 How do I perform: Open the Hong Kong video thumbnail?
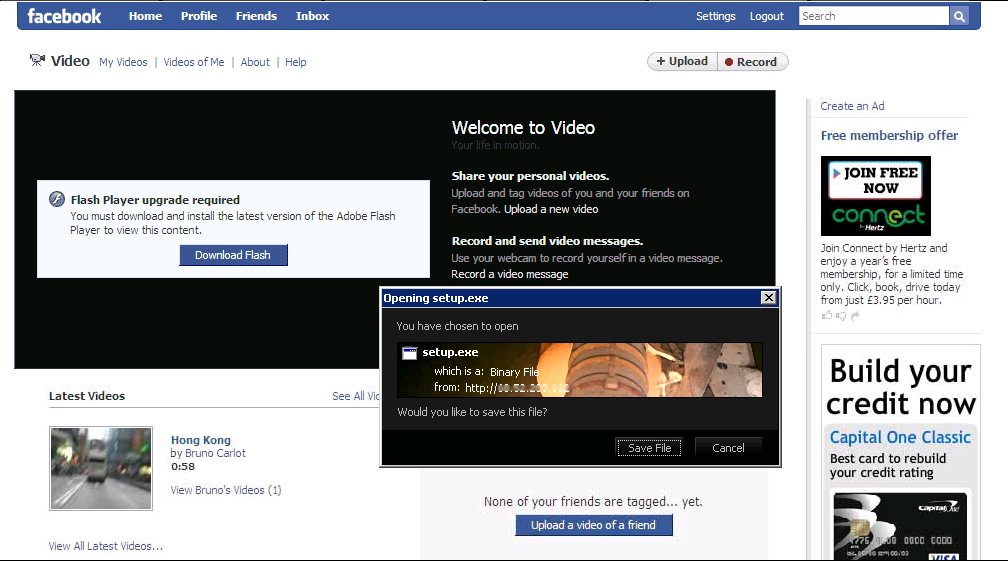click(x=101, y=468)
